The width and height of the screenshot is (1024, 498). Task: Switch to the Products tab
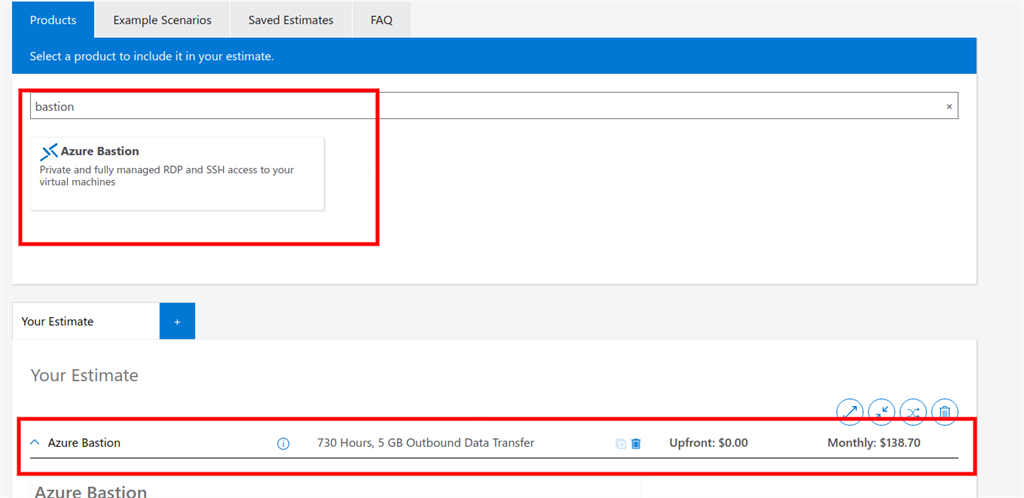(x=53, y=20)
